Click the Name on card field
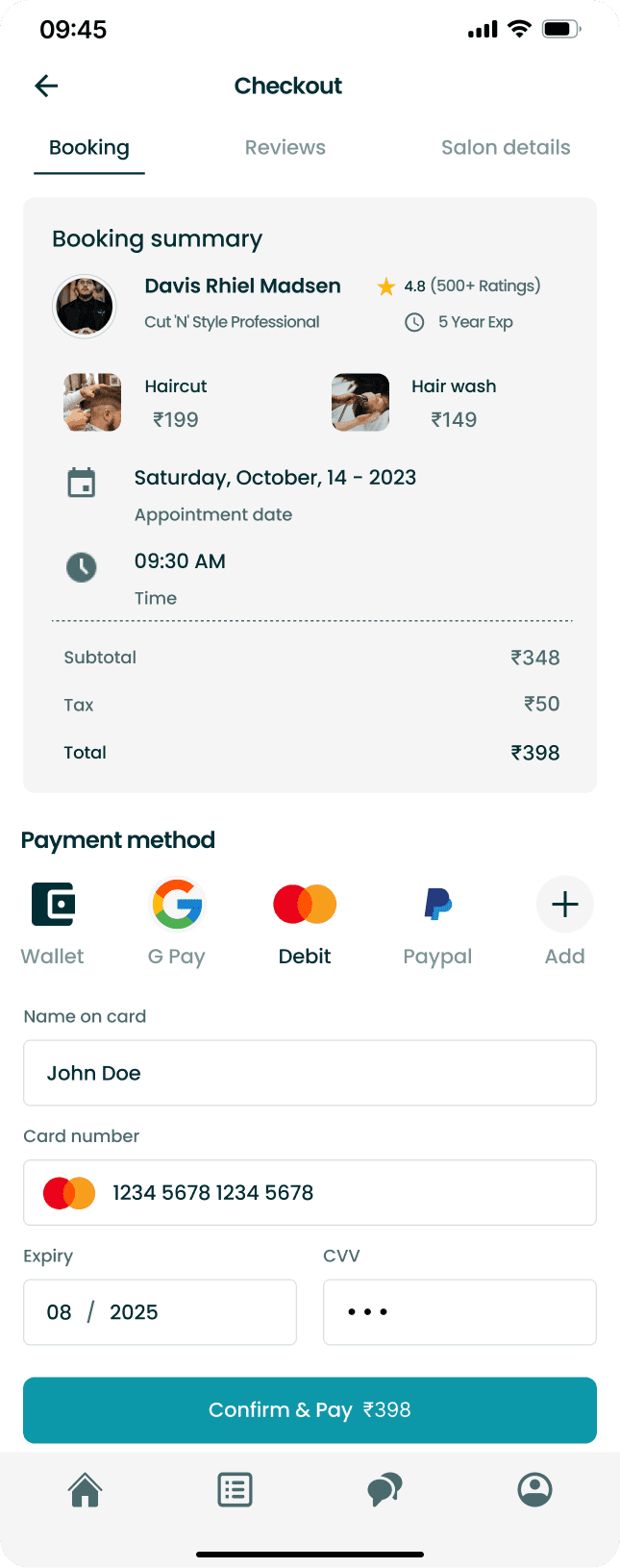 [x=310, y=1073]
